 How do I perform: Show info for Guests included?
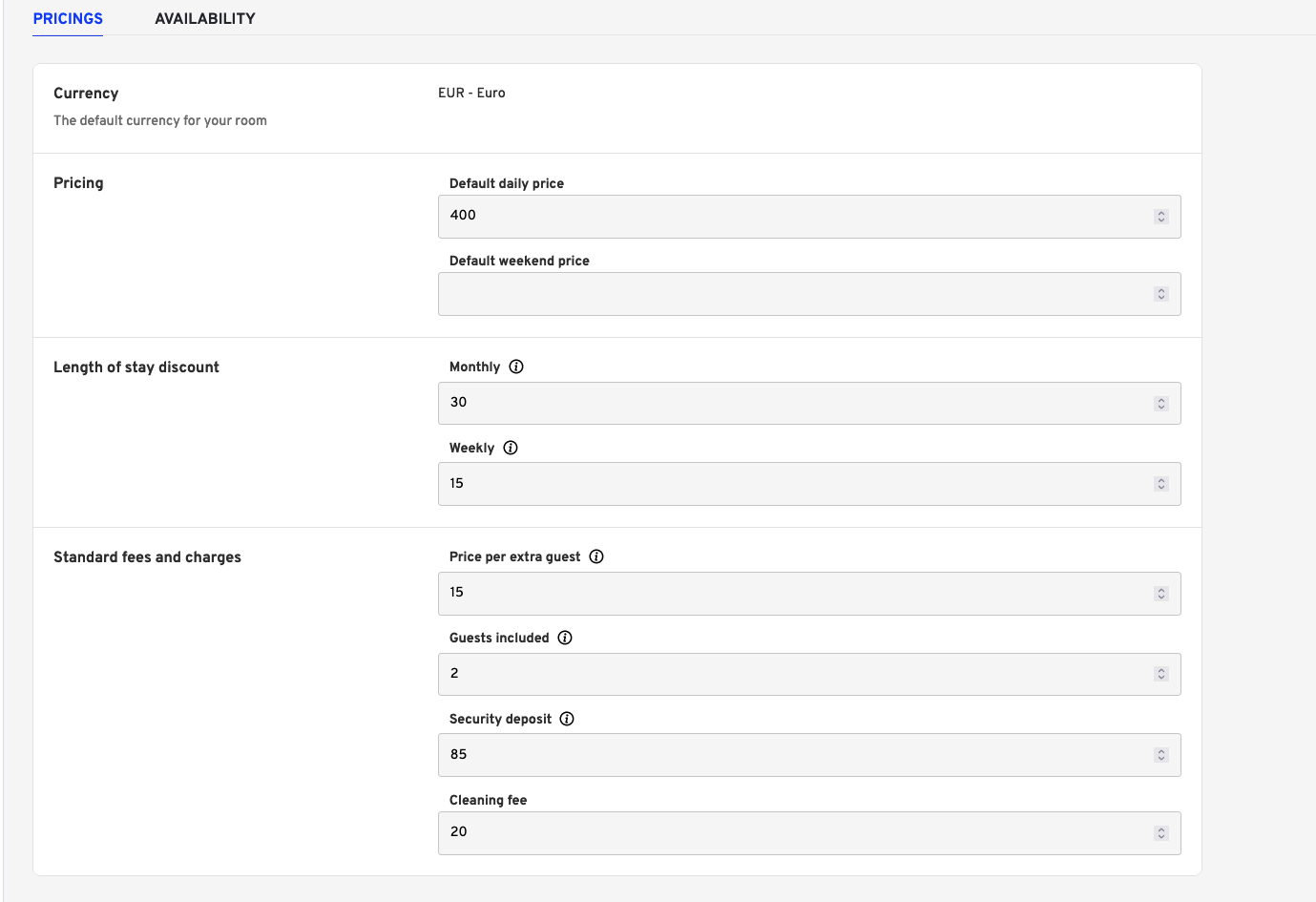pyautogui.click(x=565, y=638)
